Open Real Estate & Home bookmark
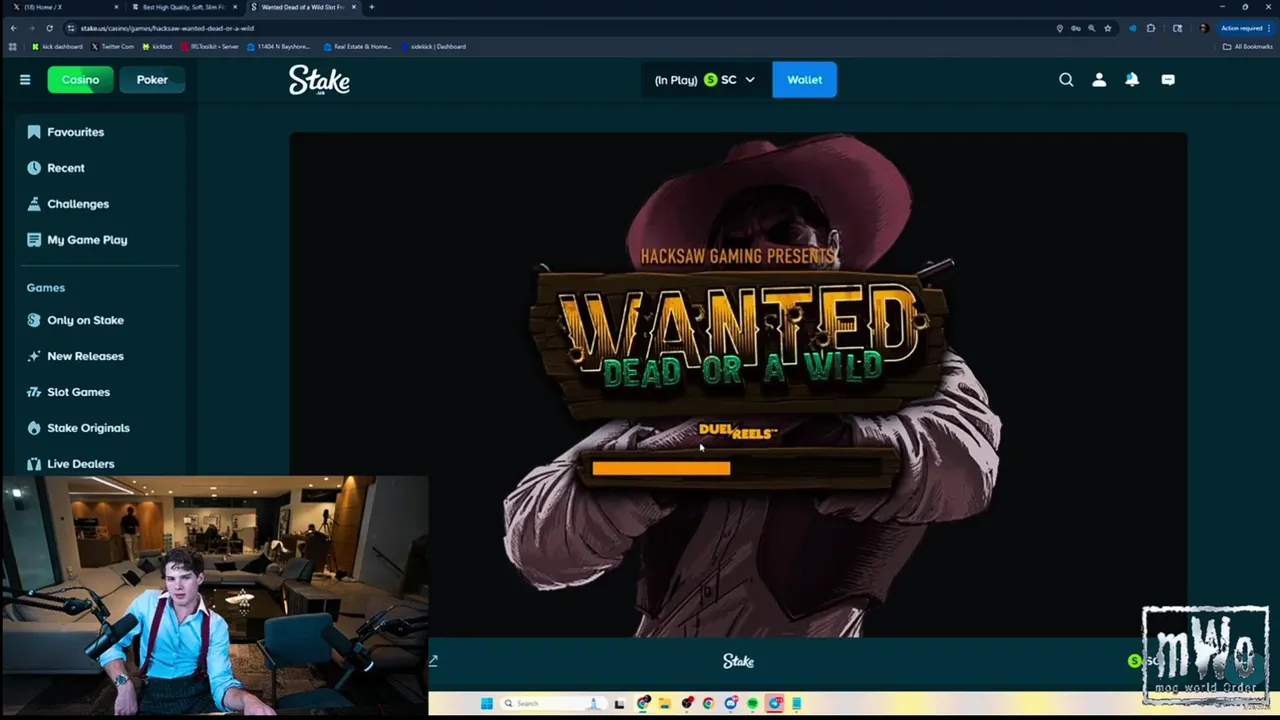Image resolution: width=1280 pixels, height=720 pixels. [357, 46]
